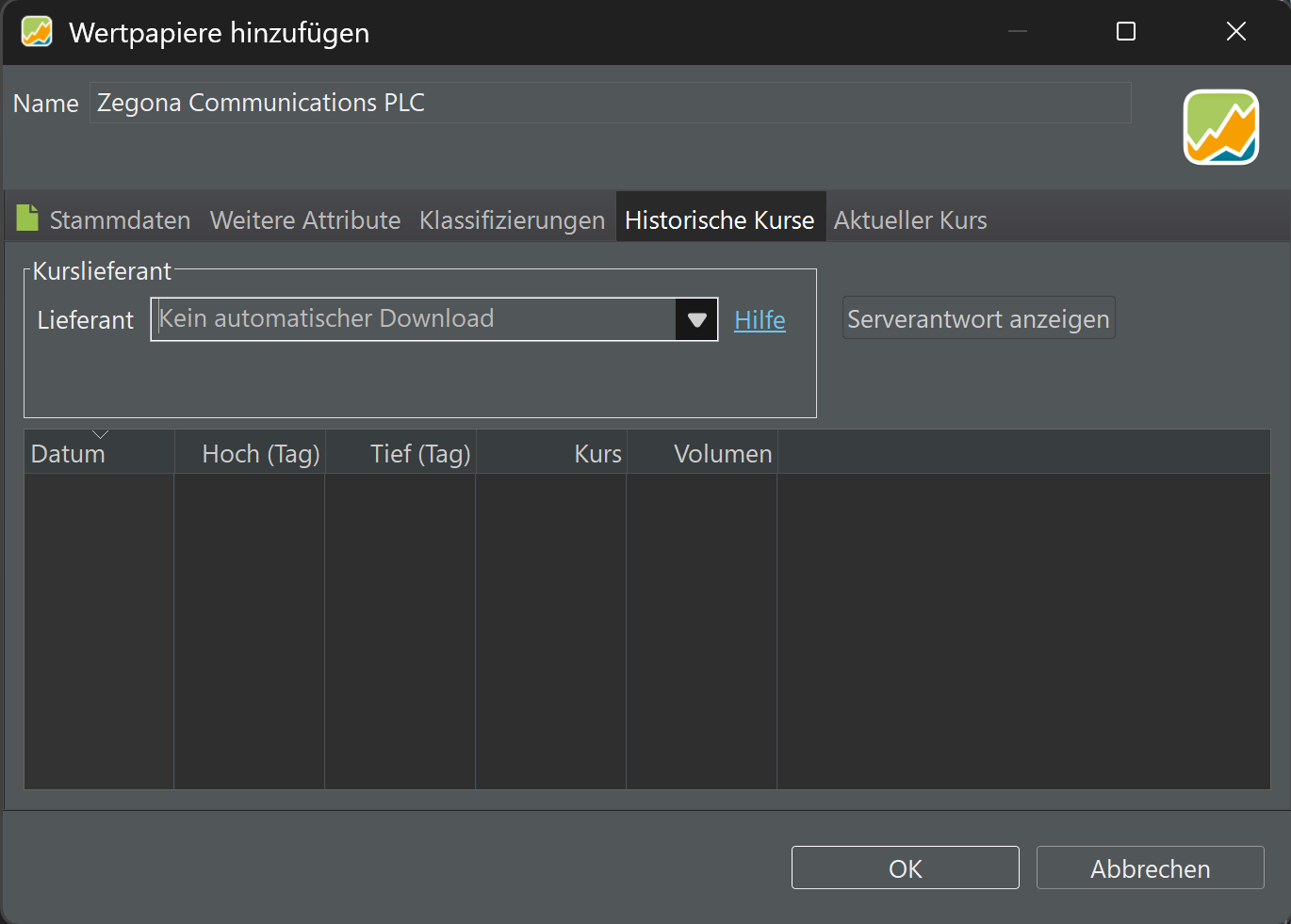Screen dimensions: 1291x924
Task: Sort by the Datum column header
Action: coord(99,453)
